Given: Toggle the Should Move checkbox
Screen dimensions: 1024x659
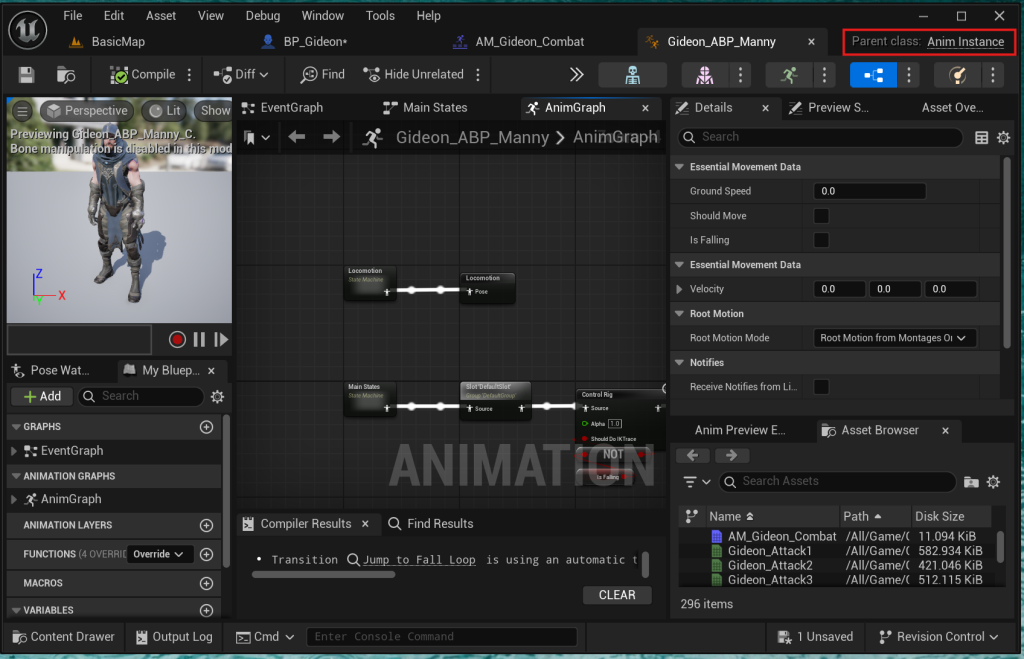Looking at the screenshot, I should 821,216.
